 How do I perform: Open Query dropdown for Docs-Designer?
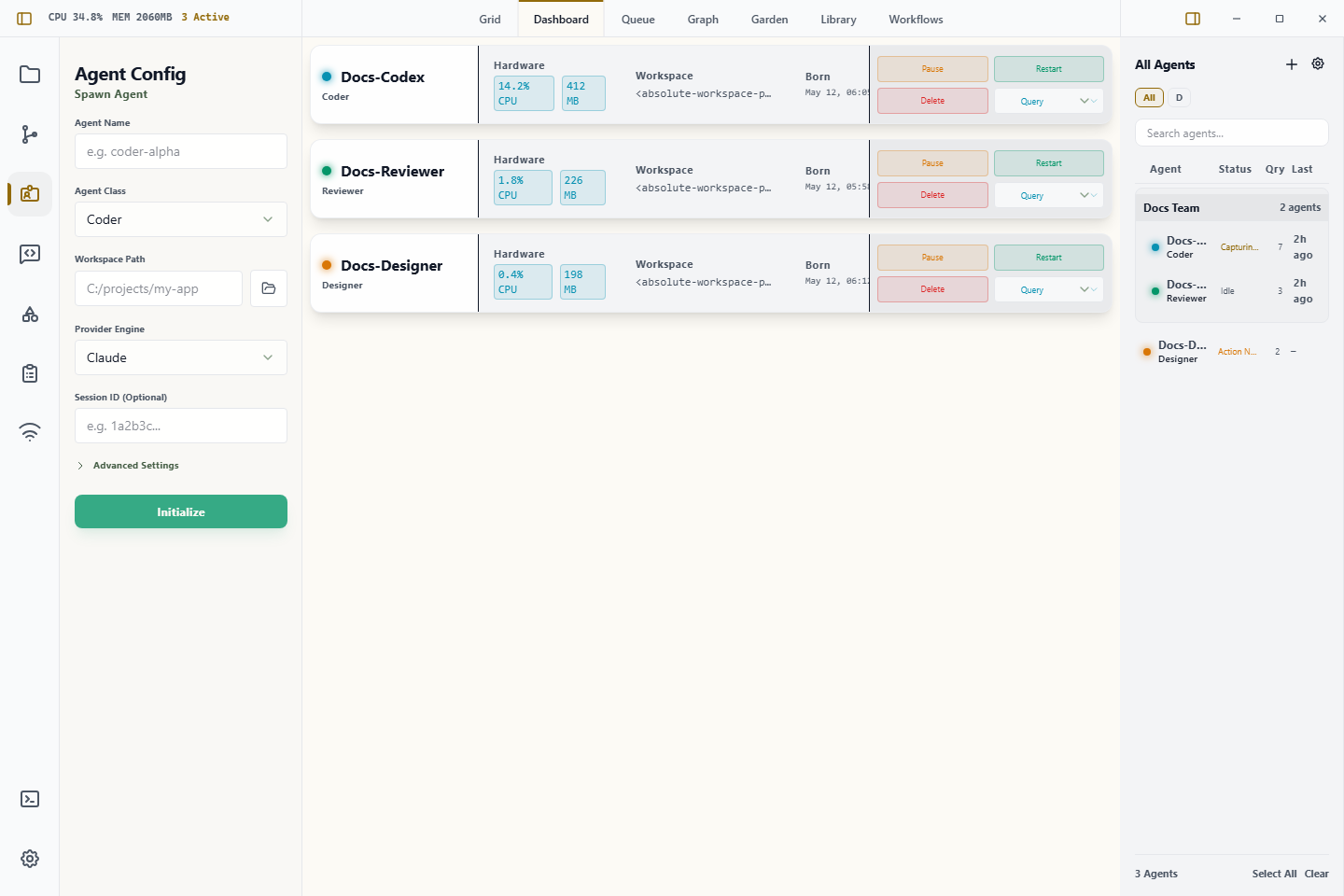[1049, 289]
